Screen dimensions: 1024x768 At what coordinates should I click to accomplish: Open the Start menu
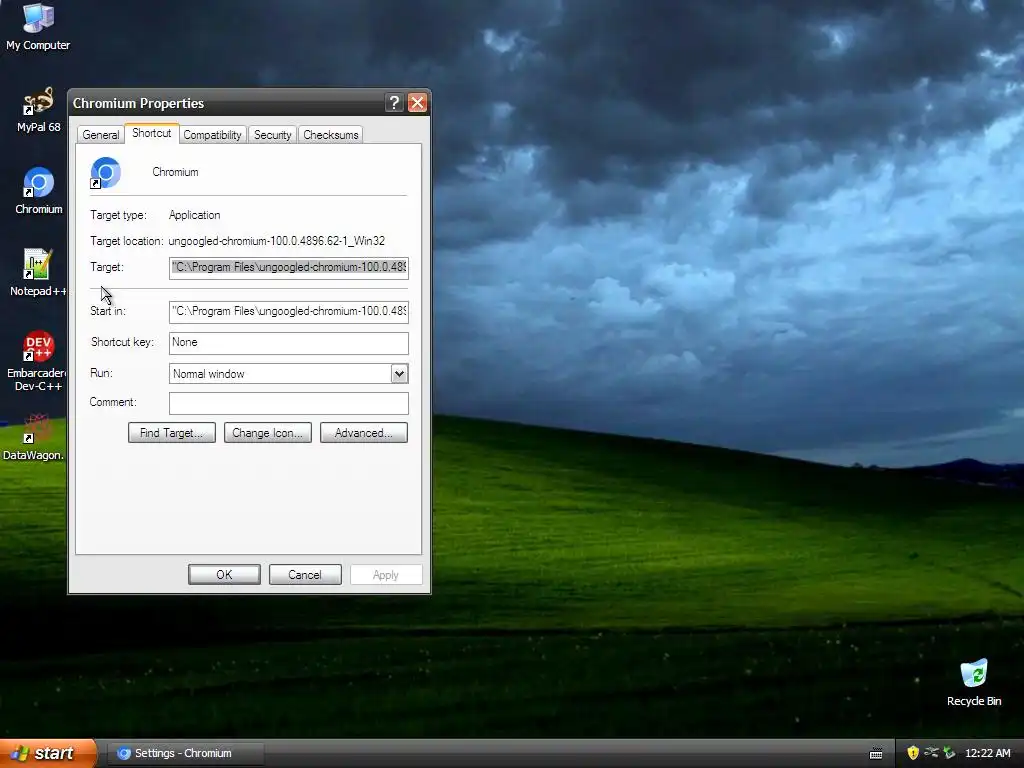[x=48, y=753]
